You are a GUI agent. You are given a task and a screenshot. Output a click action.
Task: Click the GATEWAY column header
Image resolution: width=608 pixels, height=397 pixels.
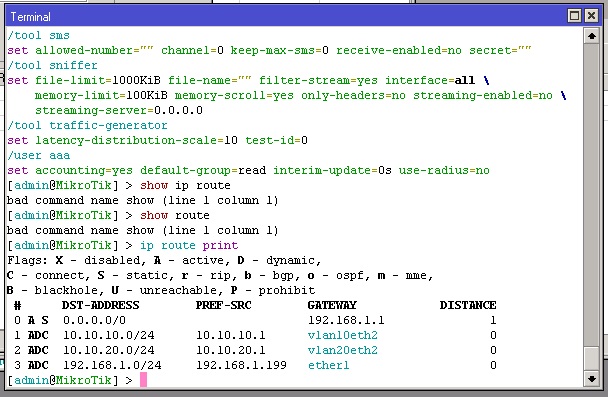click(332, 305)
